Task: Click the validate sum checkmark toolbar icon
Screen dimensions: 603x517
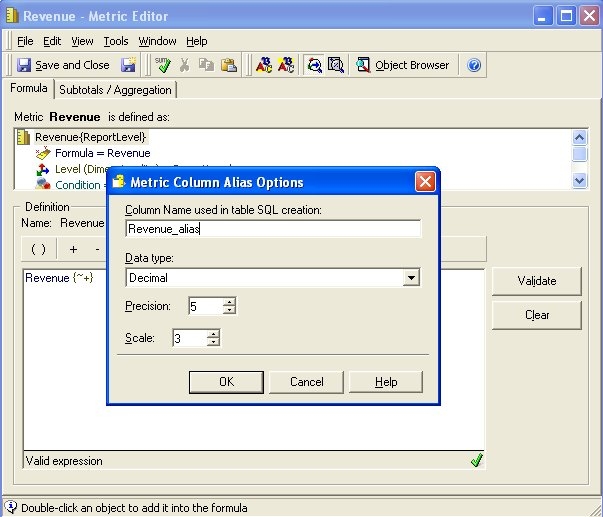Action: click(162, 65)
